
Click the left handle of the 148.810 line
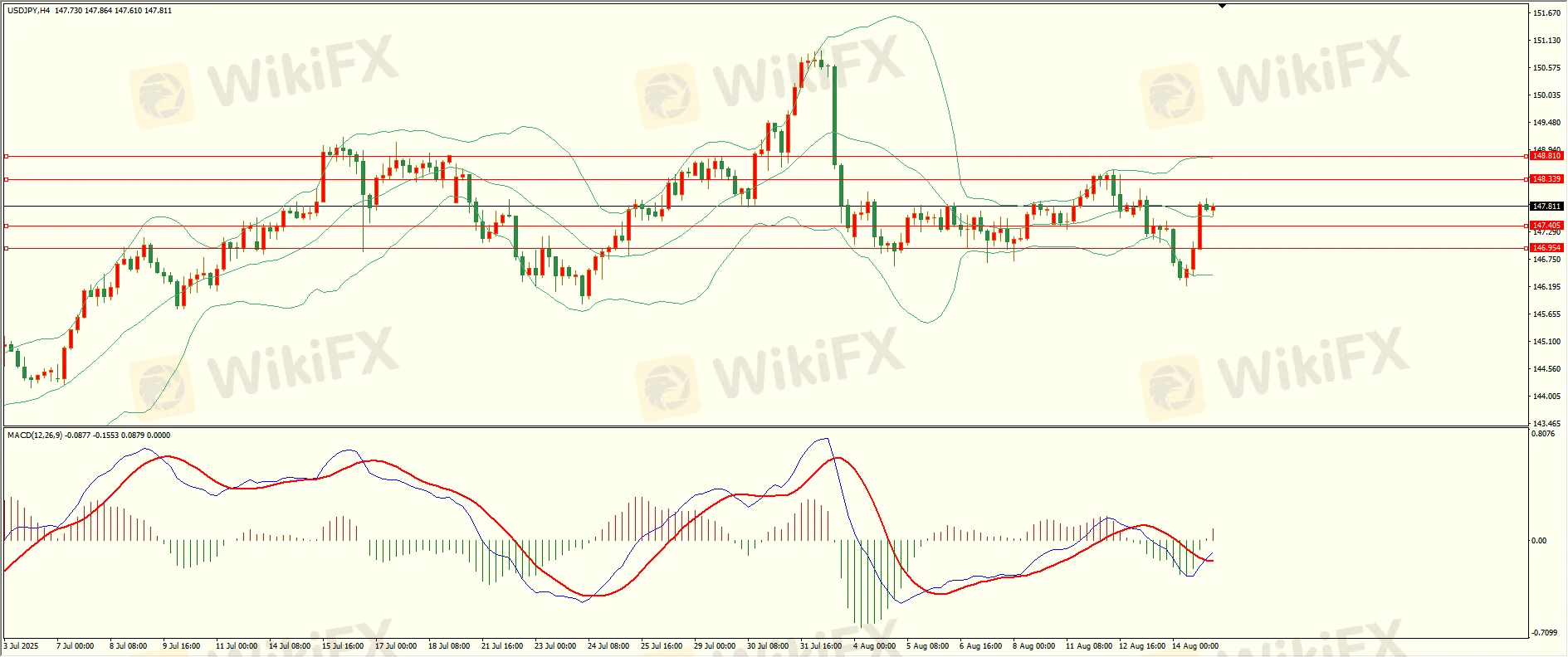[x=6, y=156]
